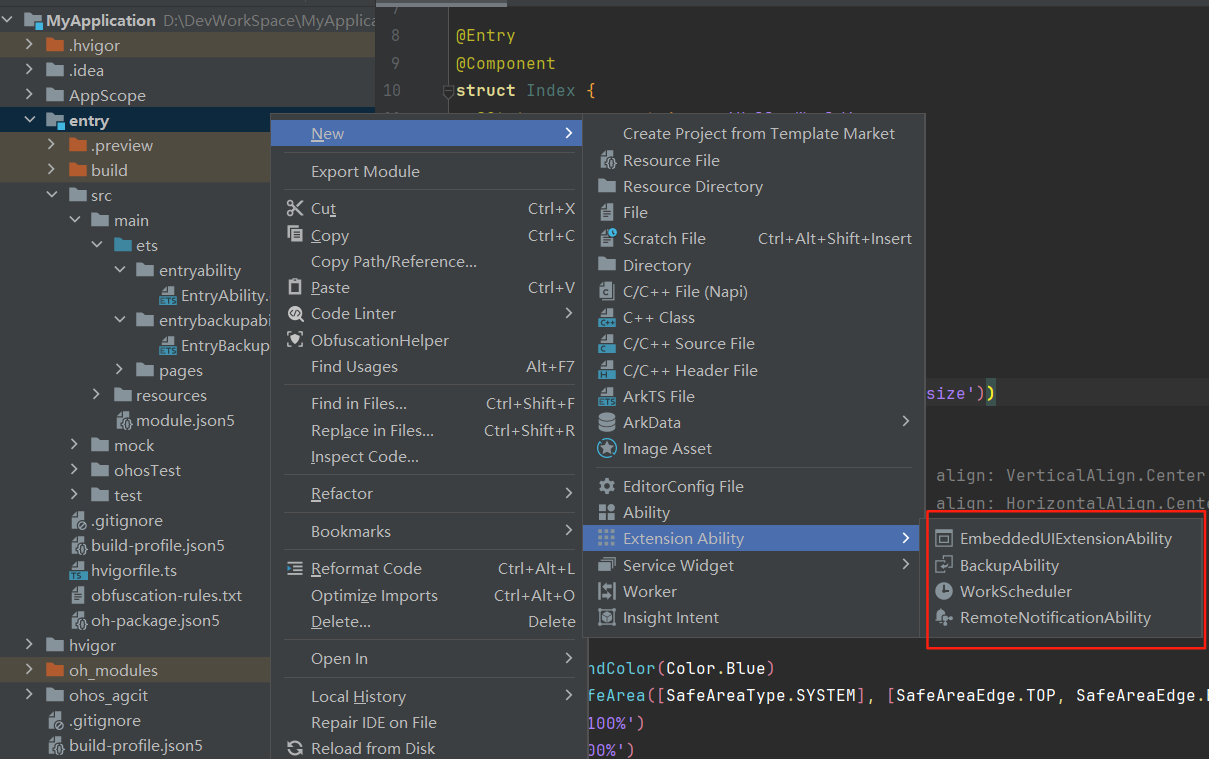Screen dimensions: 1209x759
Task: Click the Worker icon
Action: (x=606, y=591)
